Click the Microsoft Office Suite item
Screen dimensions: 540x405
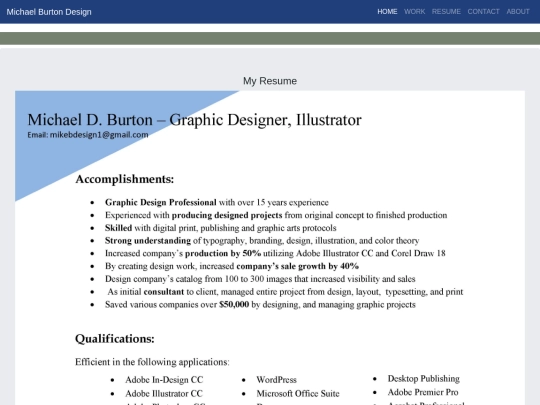pos(298,393)
